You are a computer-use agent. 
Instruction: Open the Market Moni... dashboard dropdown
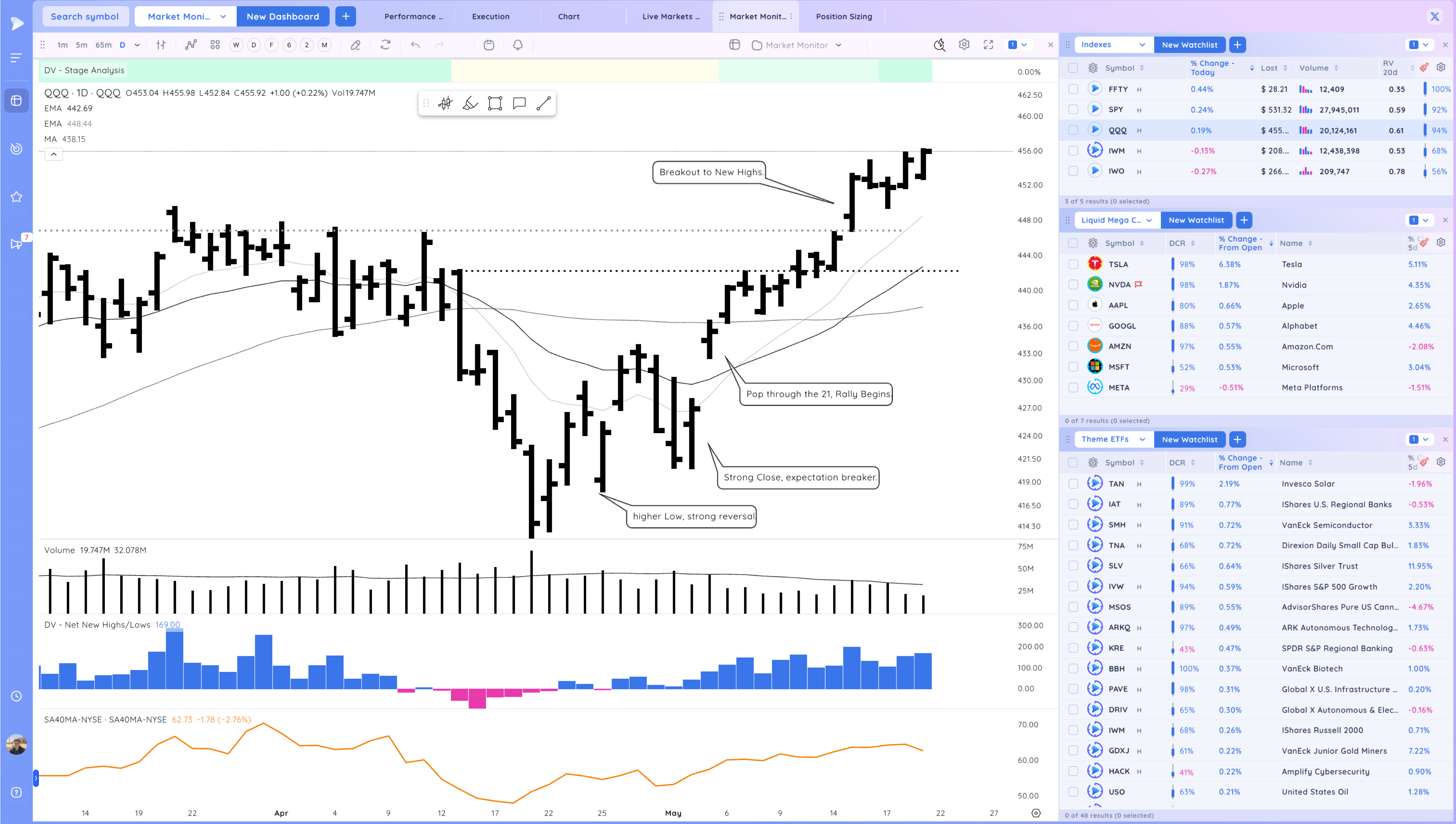186,16
